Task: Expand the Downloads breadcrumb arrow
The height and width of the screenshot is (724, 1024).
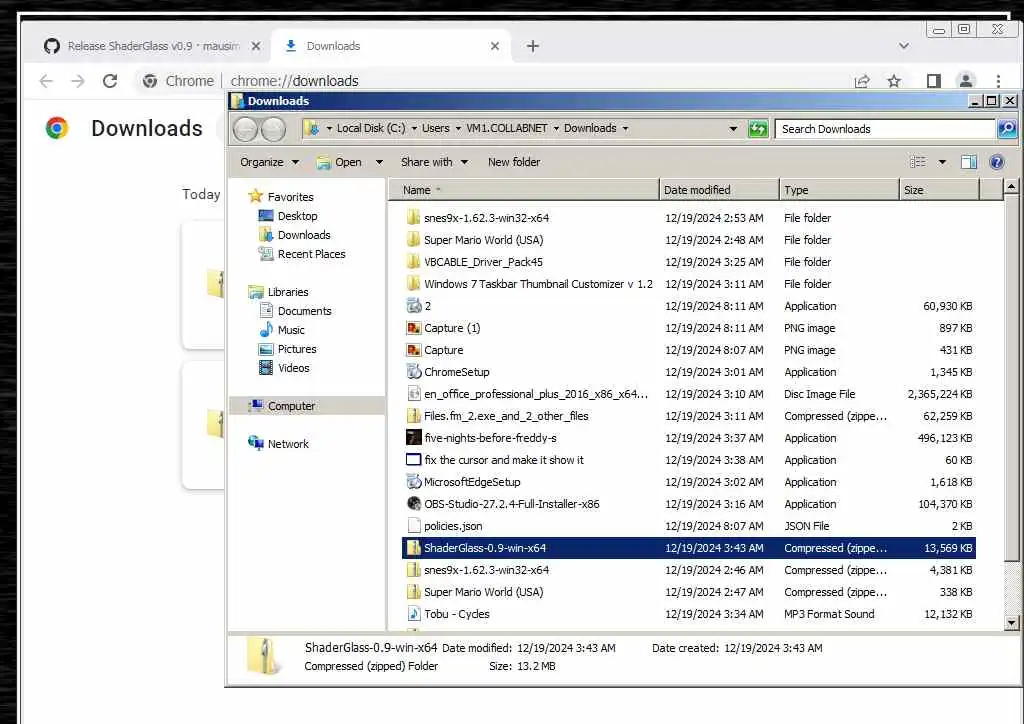Action: coord(625,129)
